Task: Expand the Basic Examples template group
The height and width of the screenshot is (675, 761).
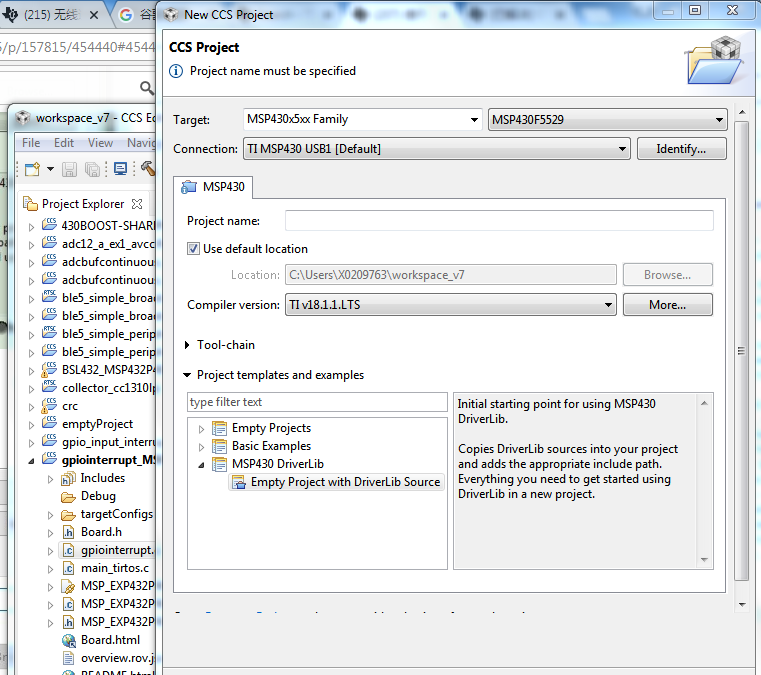Action: (201, 447)
